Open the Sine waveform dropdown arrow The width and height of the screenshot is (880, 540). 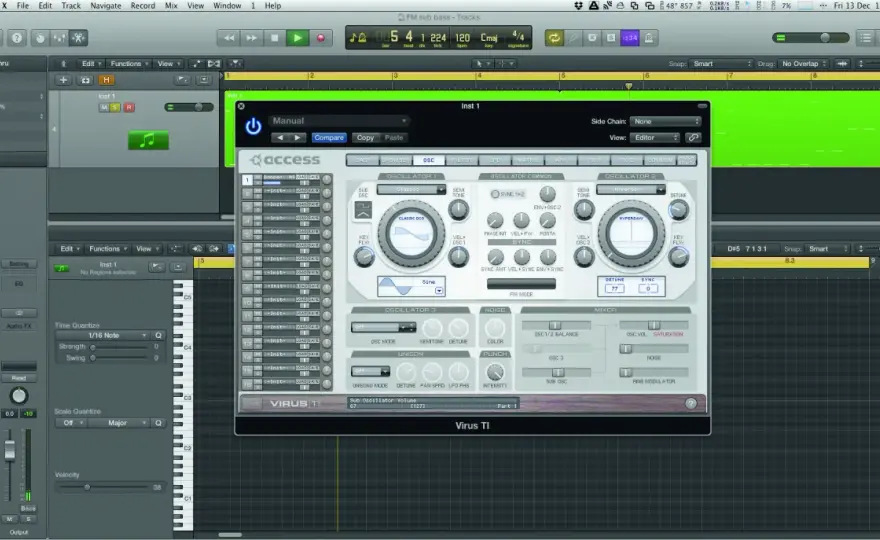pos(439,290)
